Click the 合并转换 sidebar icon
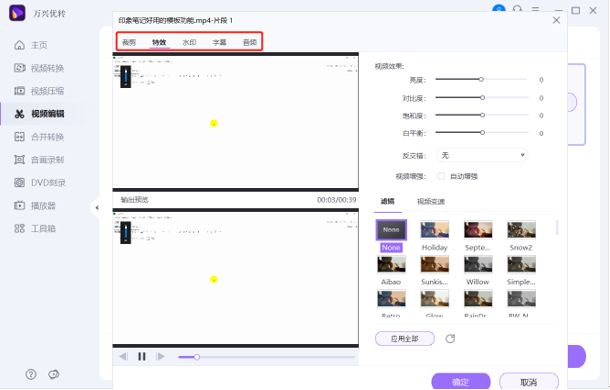Viewport: 610px width, 390px height. (19, 137)
